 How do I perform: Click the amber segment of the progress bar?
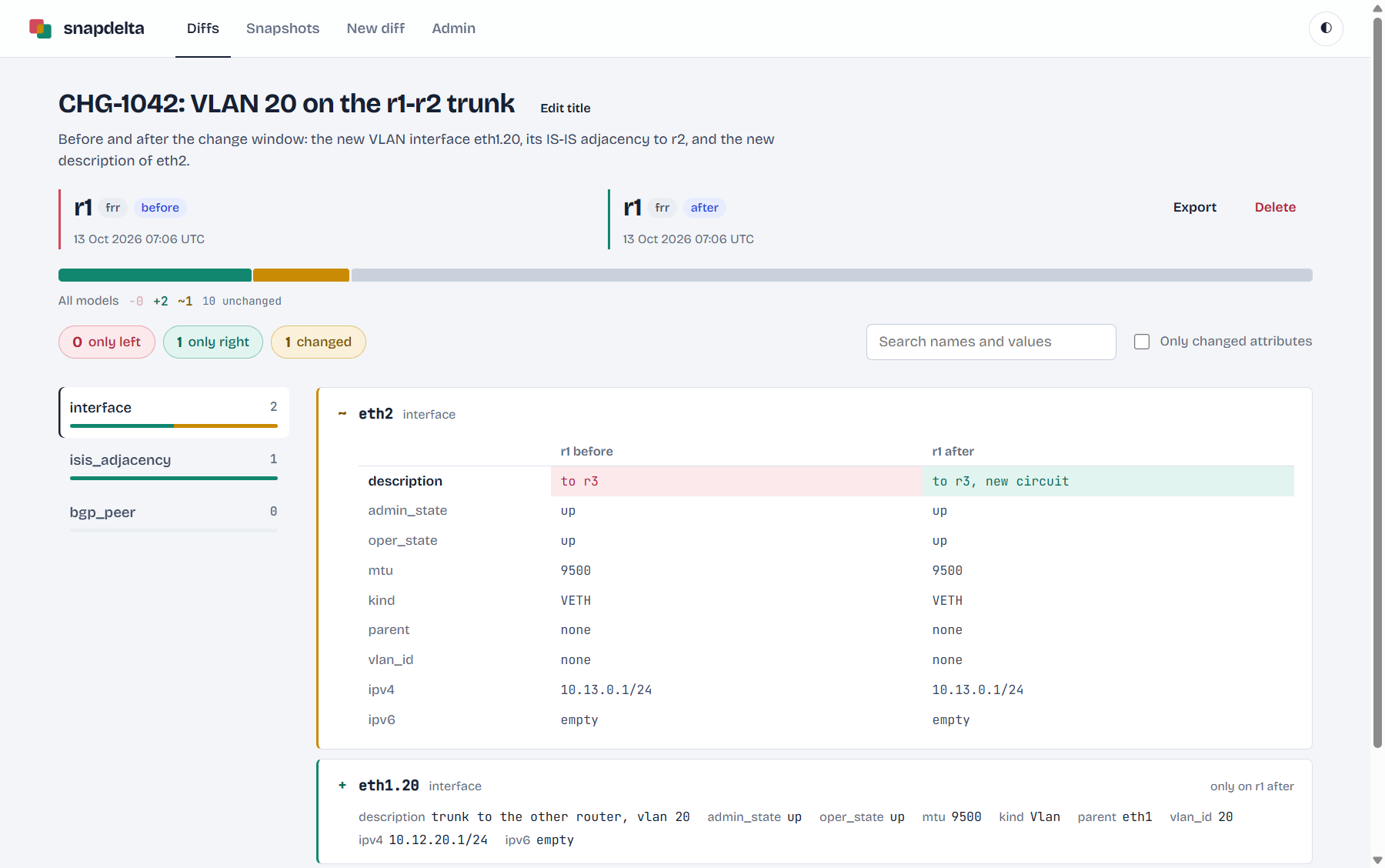coord(301,275)
